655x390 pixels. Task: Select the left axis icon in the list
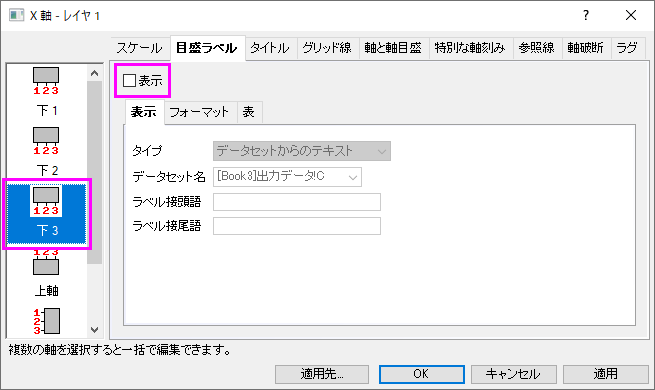(x=47, y=321)
